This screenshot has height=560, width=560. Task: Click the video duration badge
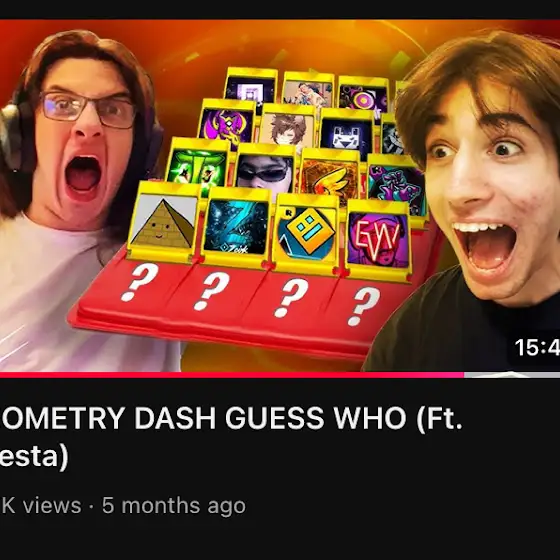[x=535, y=348]
